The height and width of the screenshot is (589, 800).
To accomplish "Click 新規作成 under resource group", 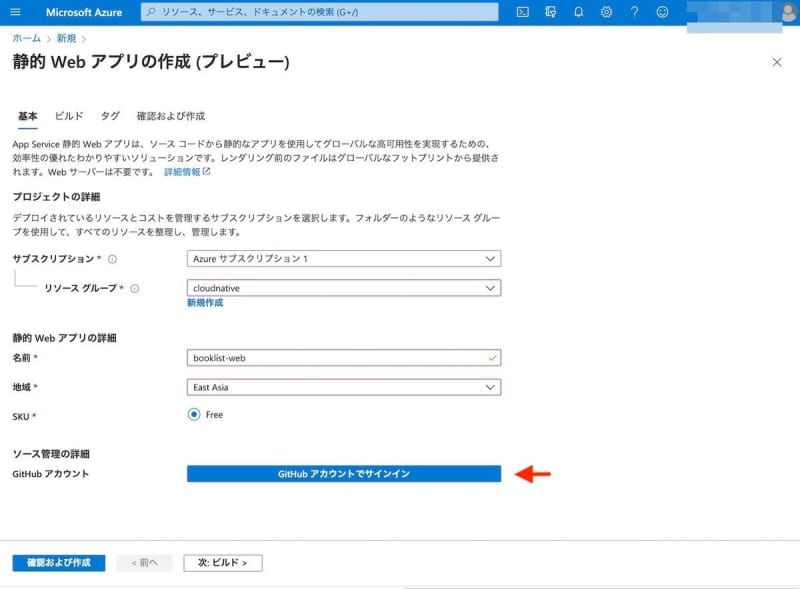I will [x=205, y=303].
